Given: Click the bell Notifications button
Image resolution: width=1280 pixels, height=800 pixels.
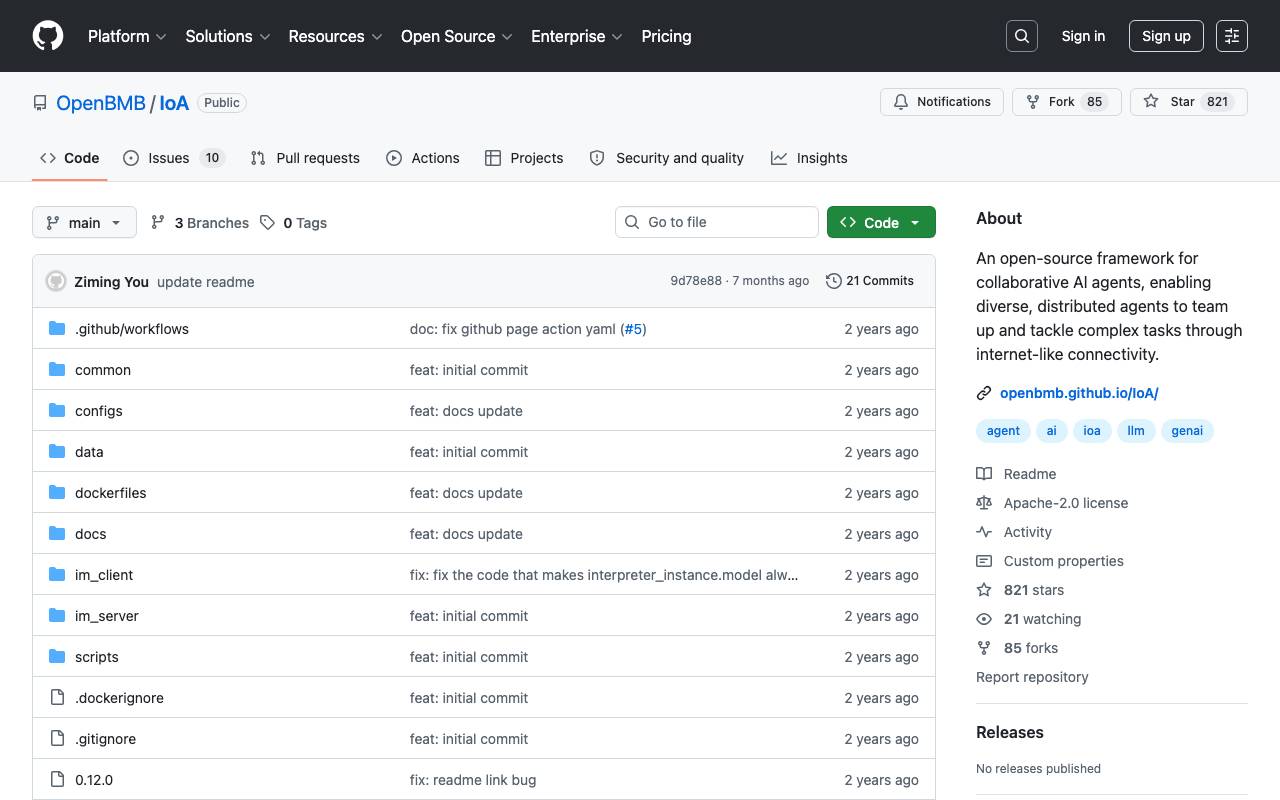Looking at the screenshot, I should pos(942,102).
